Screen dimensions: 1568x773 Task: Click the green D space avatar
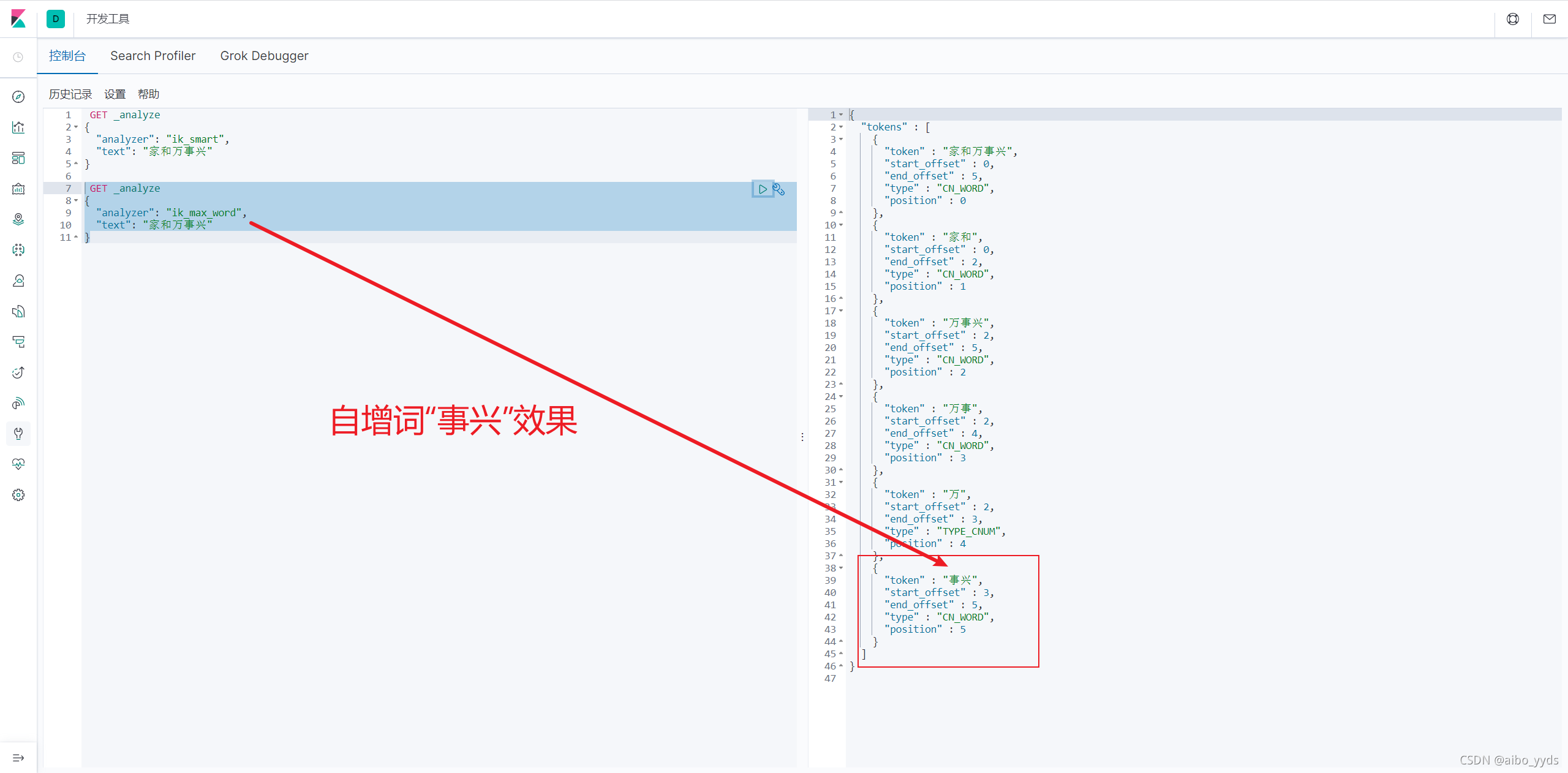(56, 19)
